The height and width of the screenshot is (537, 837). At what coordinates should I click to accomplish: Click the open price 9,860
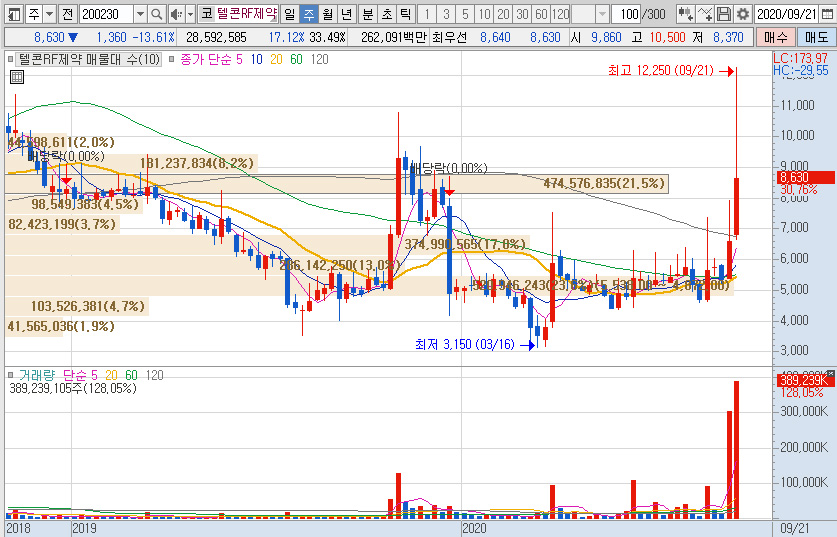(606, 37)
